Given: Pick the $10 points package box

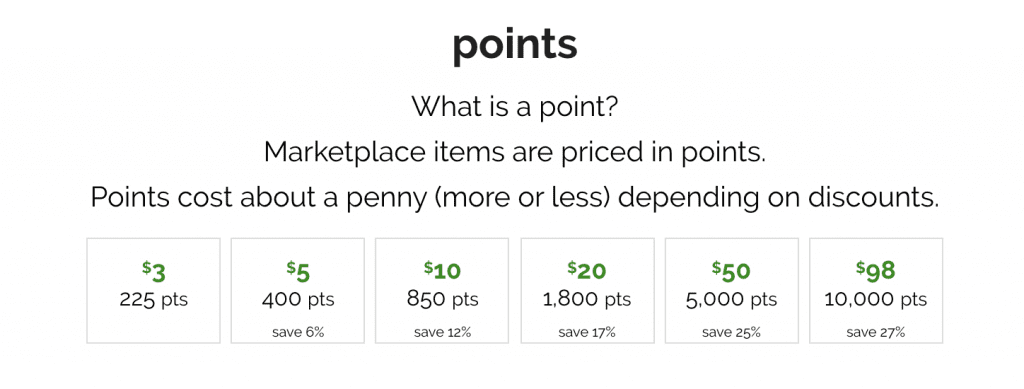Looking at the screenshot, I should coord(442,290).
